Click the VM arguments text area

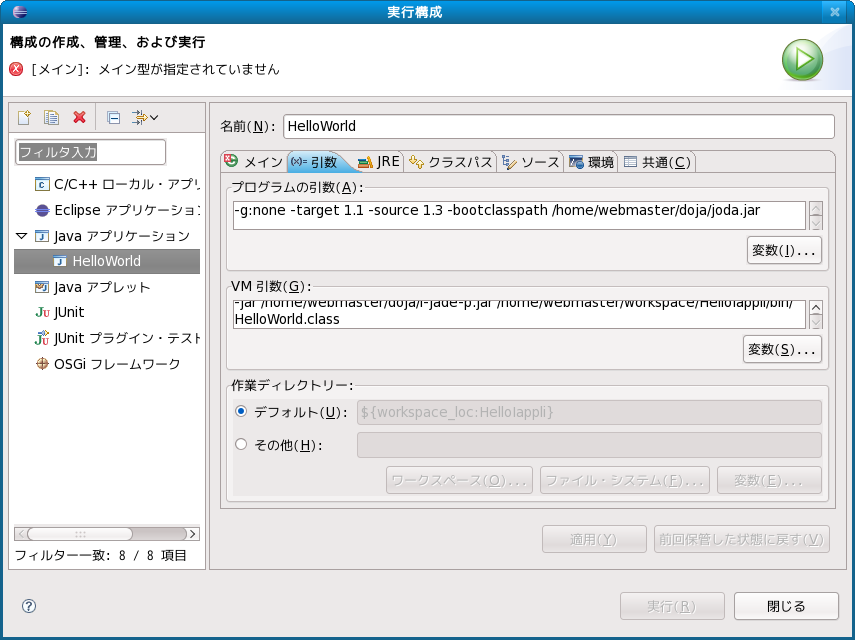(x=519, y=314)
